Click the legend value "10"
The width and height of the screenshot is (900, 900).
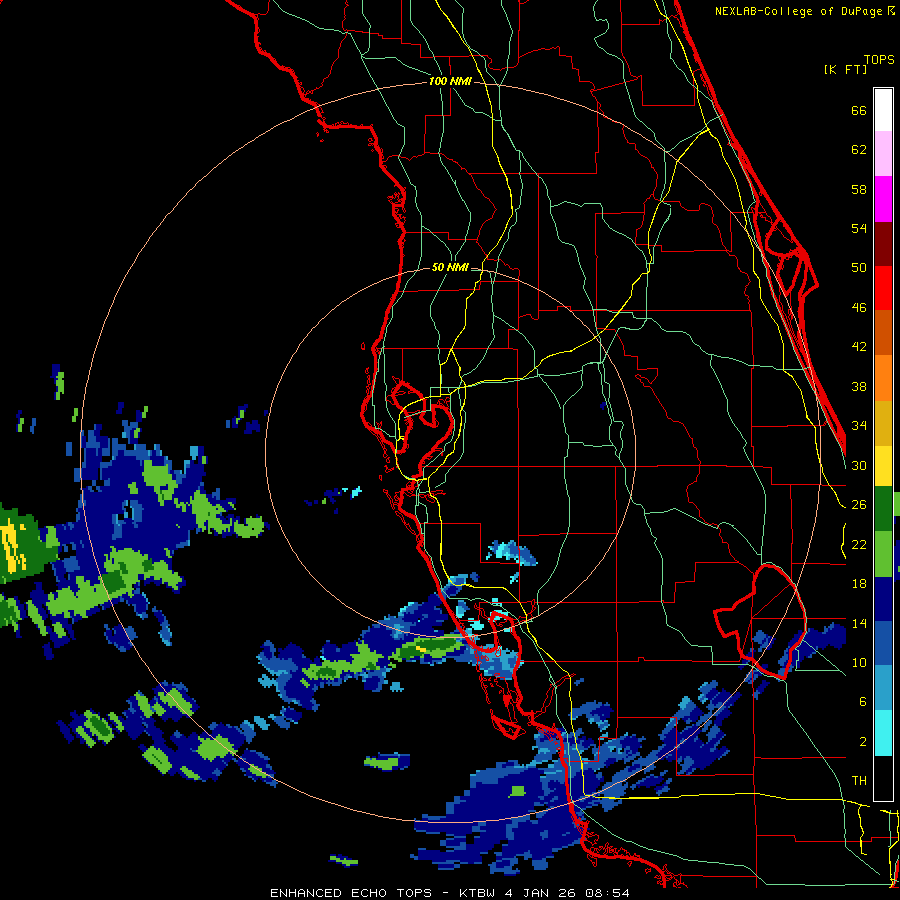tap(859, 663)
